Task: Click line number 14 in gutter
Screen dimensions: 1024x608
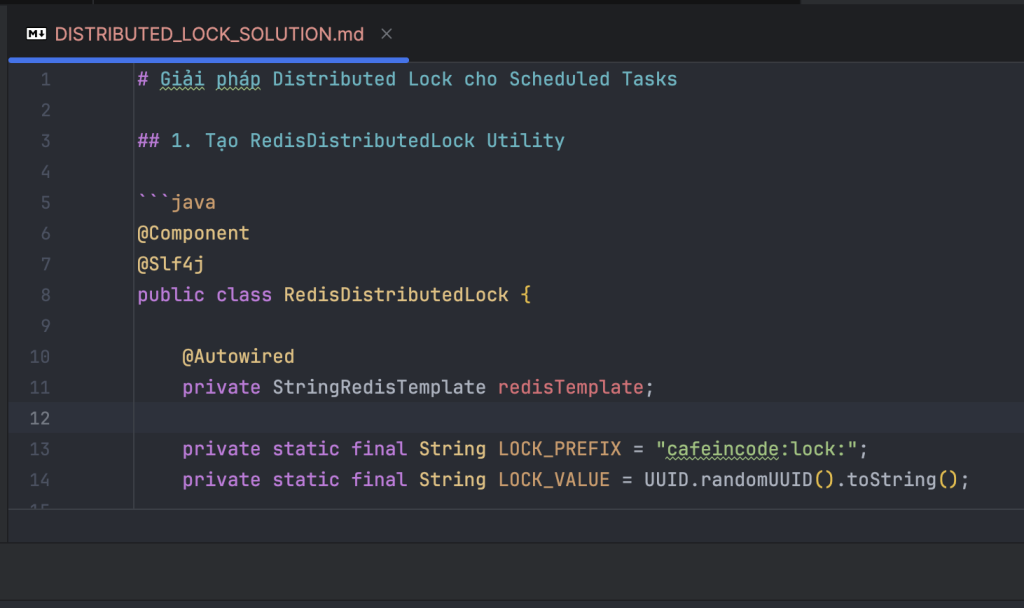Action: tap(40, 480)
